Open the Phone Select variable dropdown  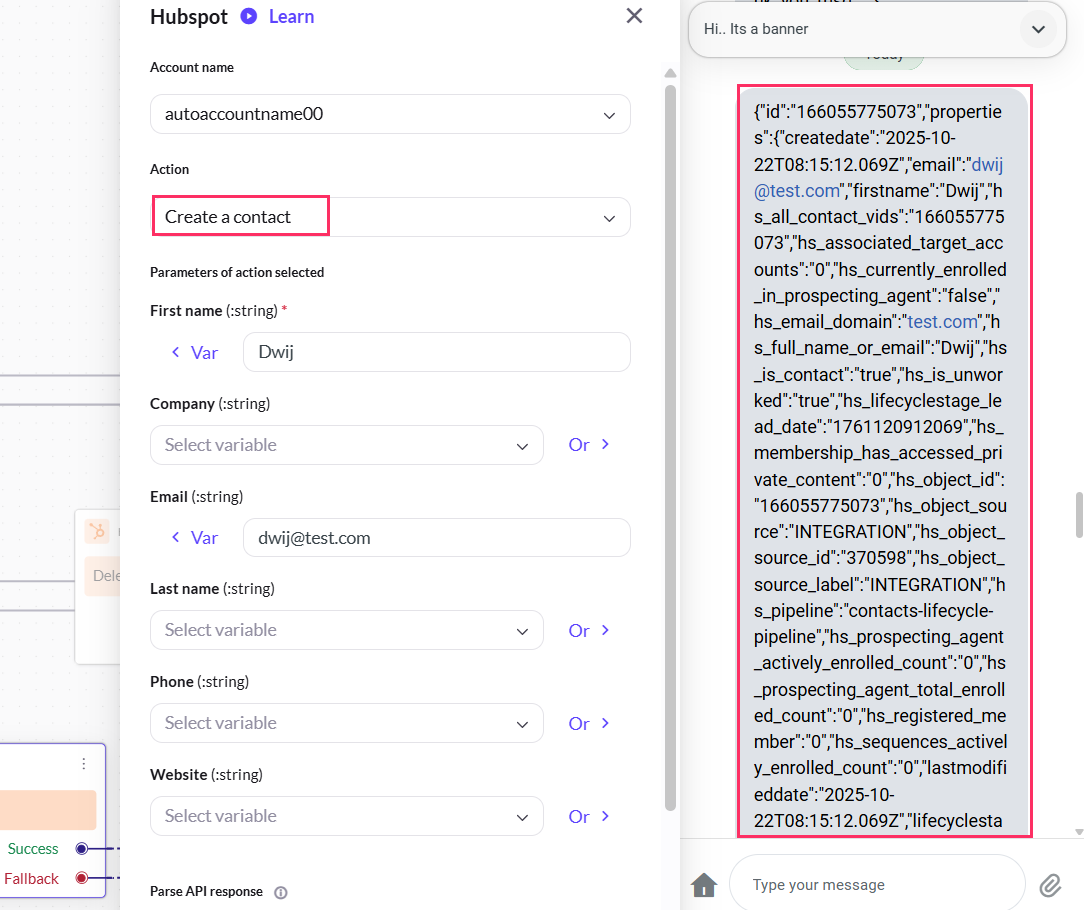[346, 723]
